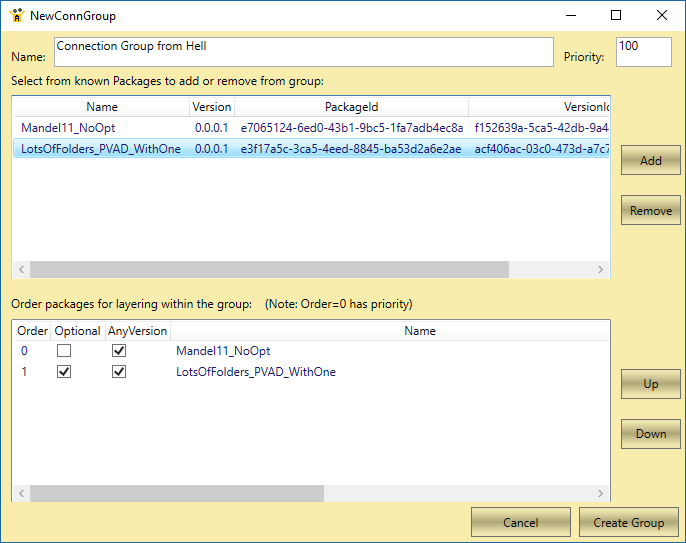The width and height of the screenshot is (686, 543).
Task: Click PackageId e3f17a5c-3ca5-4eed-8845-ba53d2a6e2ae
Action: 351,149
